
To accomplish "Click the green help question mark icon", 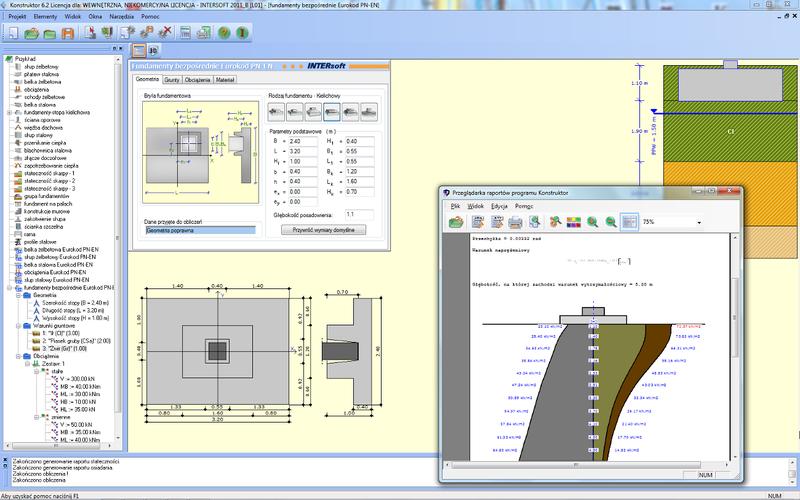I will pos(225,32).
